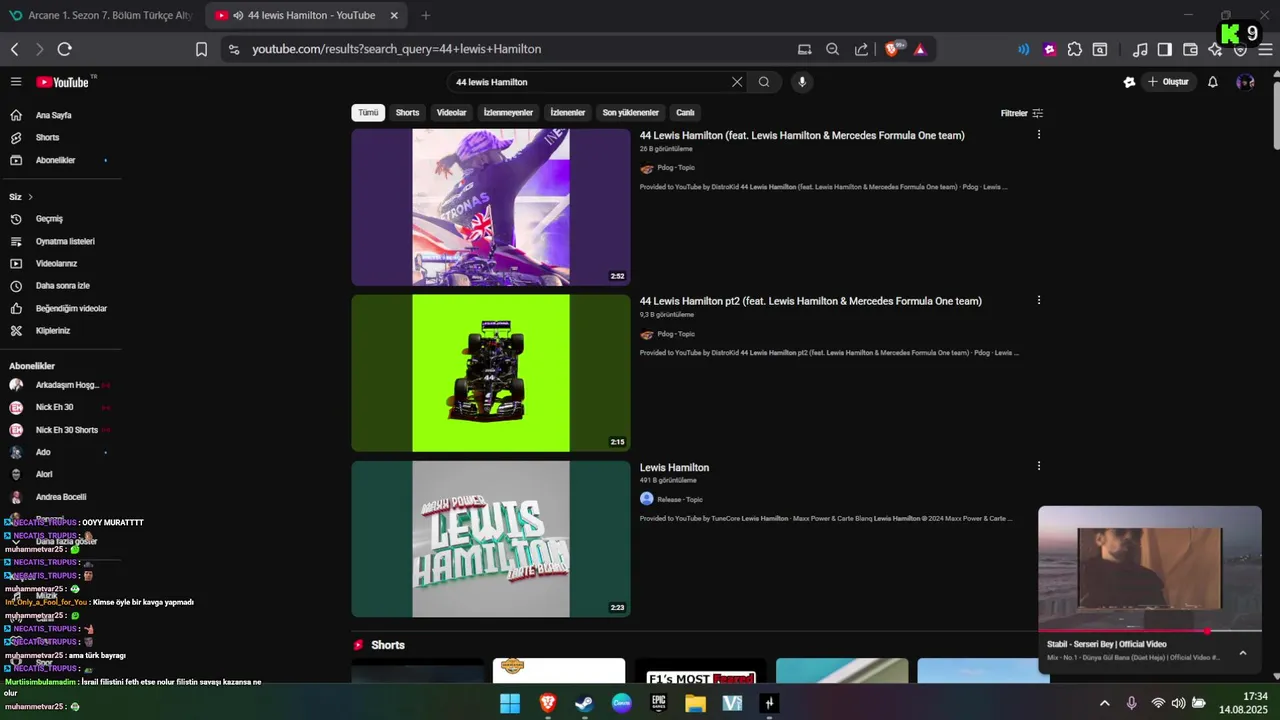
Task: Open Pdog - Topic channel of first result
Action: (675, 168)
